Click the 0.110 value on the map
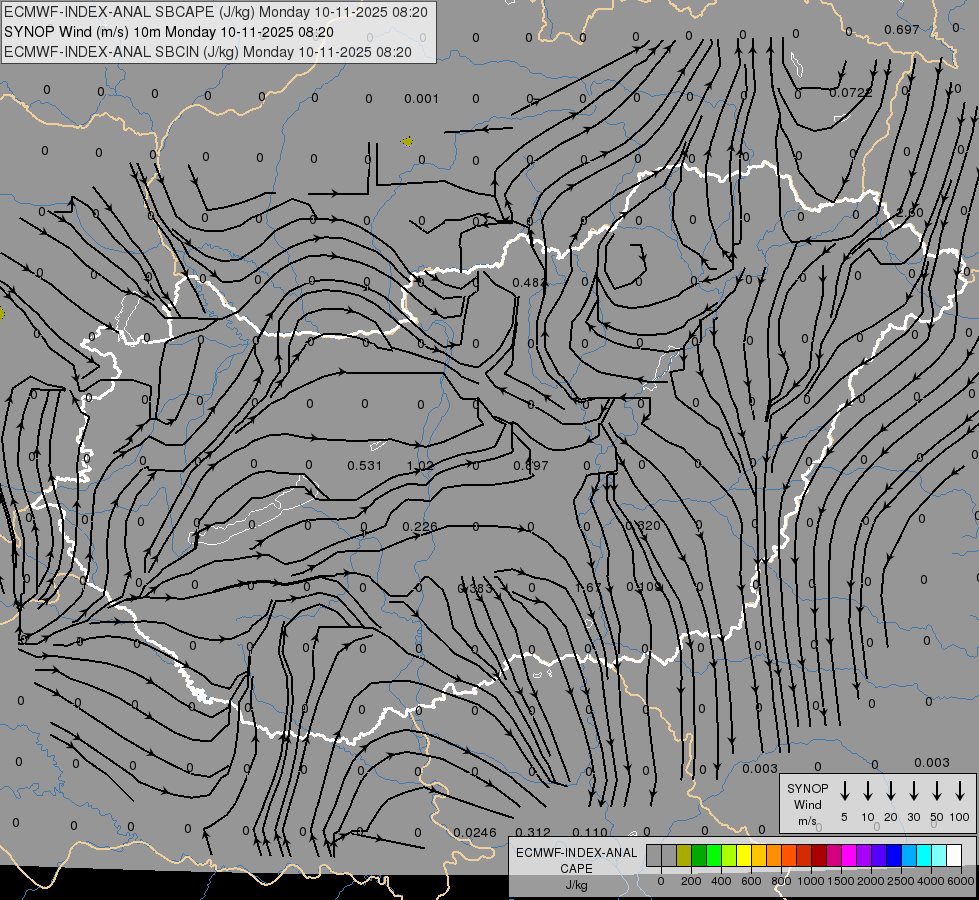979x900 pixels. (590, 833)
